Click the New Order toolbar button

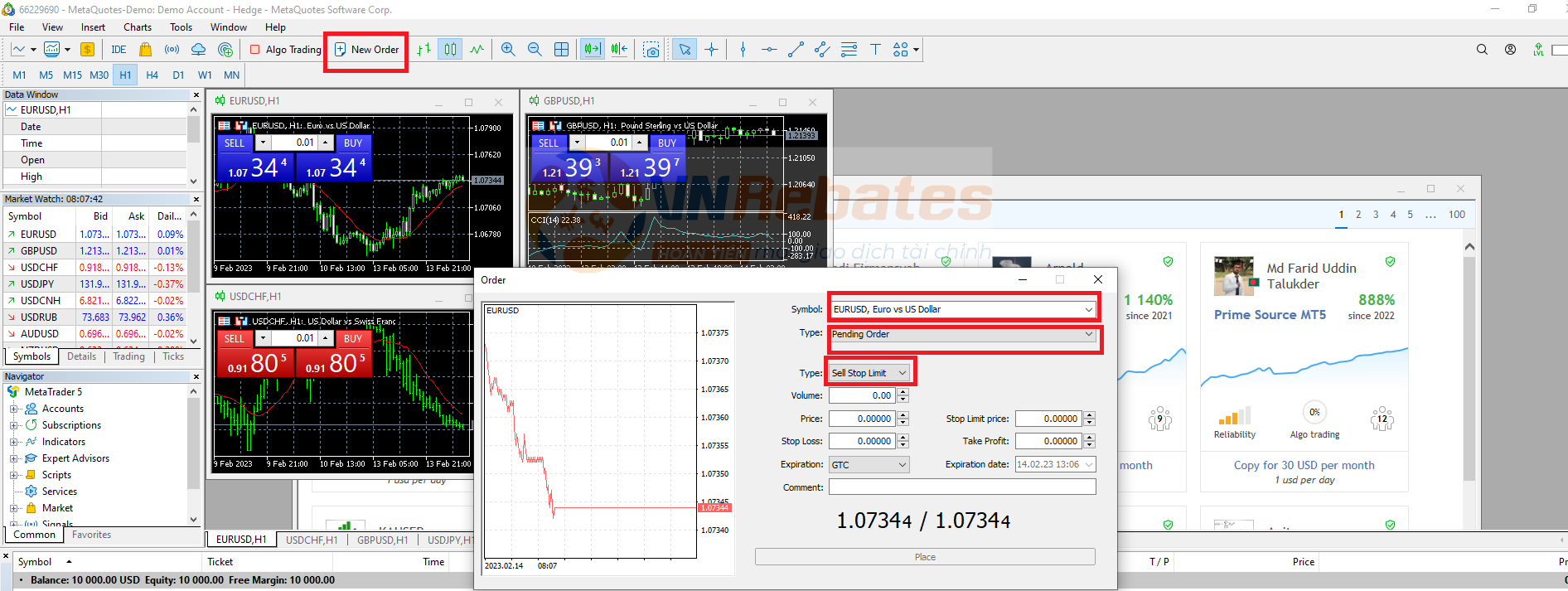click(366, 50)
